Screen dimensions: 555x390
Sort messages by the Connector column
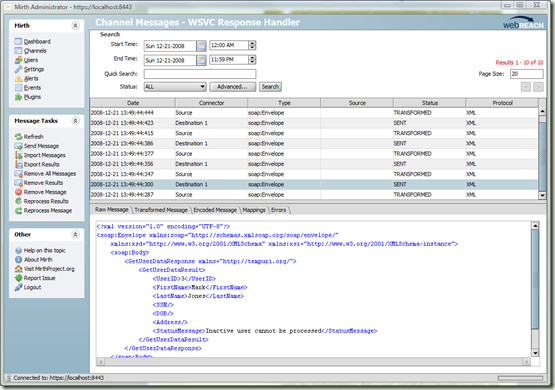211,103
